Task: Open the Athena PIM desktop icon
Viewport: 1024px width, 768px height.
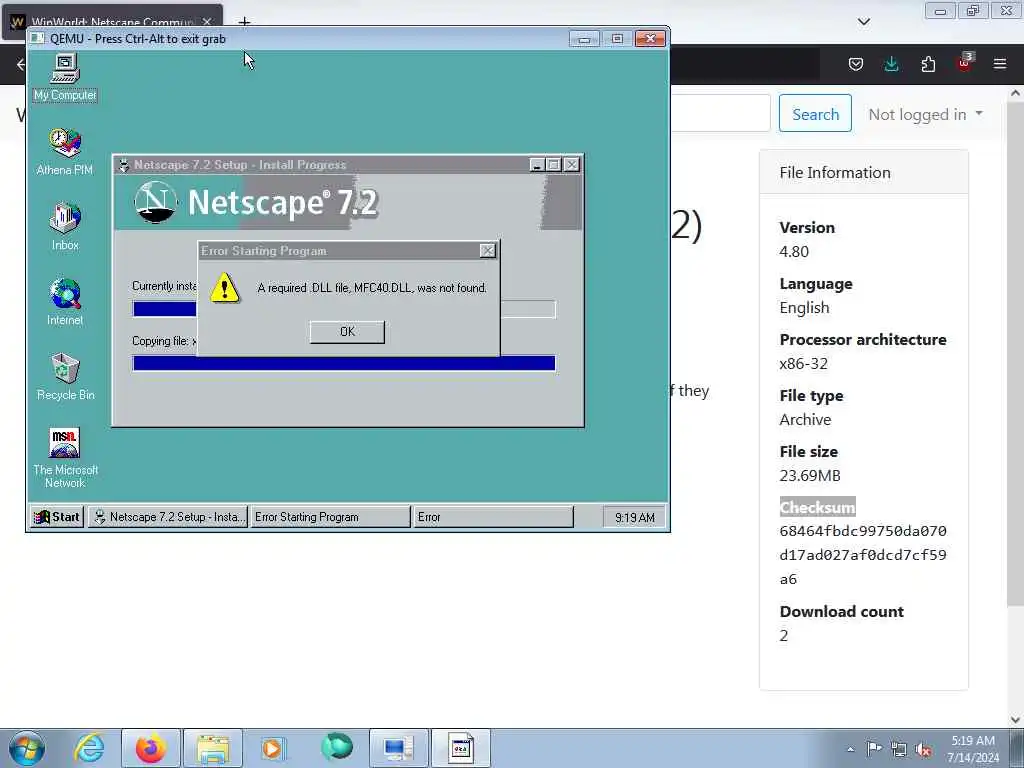Action: coord(65,152)
